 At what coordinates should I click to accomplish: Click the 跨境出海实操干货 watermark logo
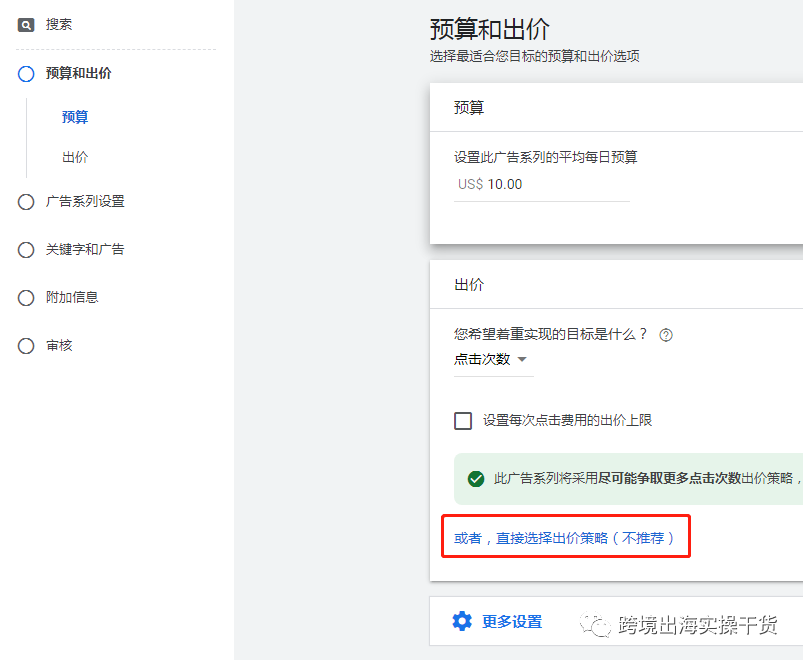point(595,624)
